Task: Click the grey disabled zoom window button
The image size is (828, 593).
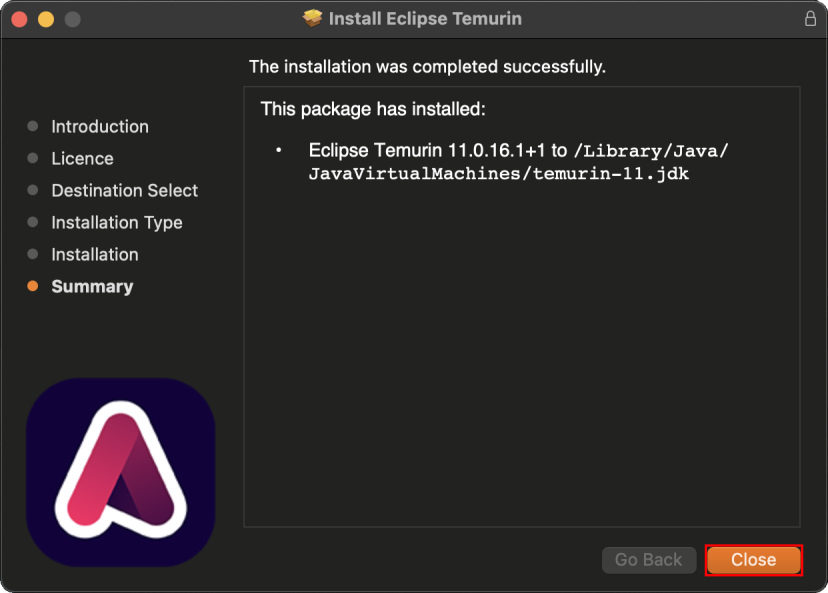Action: 72,19
